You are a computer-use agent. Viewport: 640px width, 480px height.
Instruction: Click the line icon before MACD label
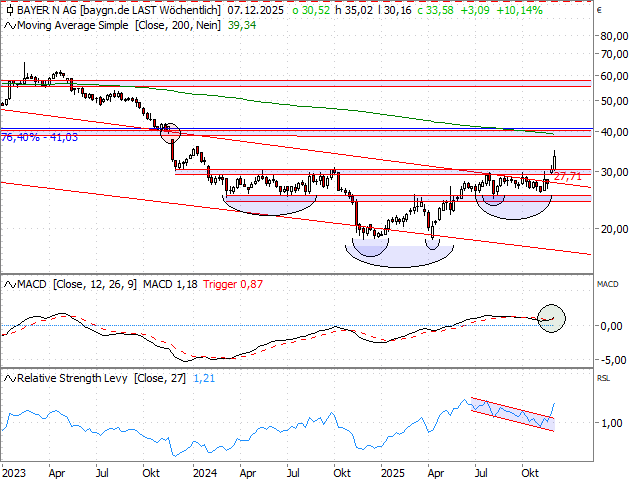click(10, 284)
